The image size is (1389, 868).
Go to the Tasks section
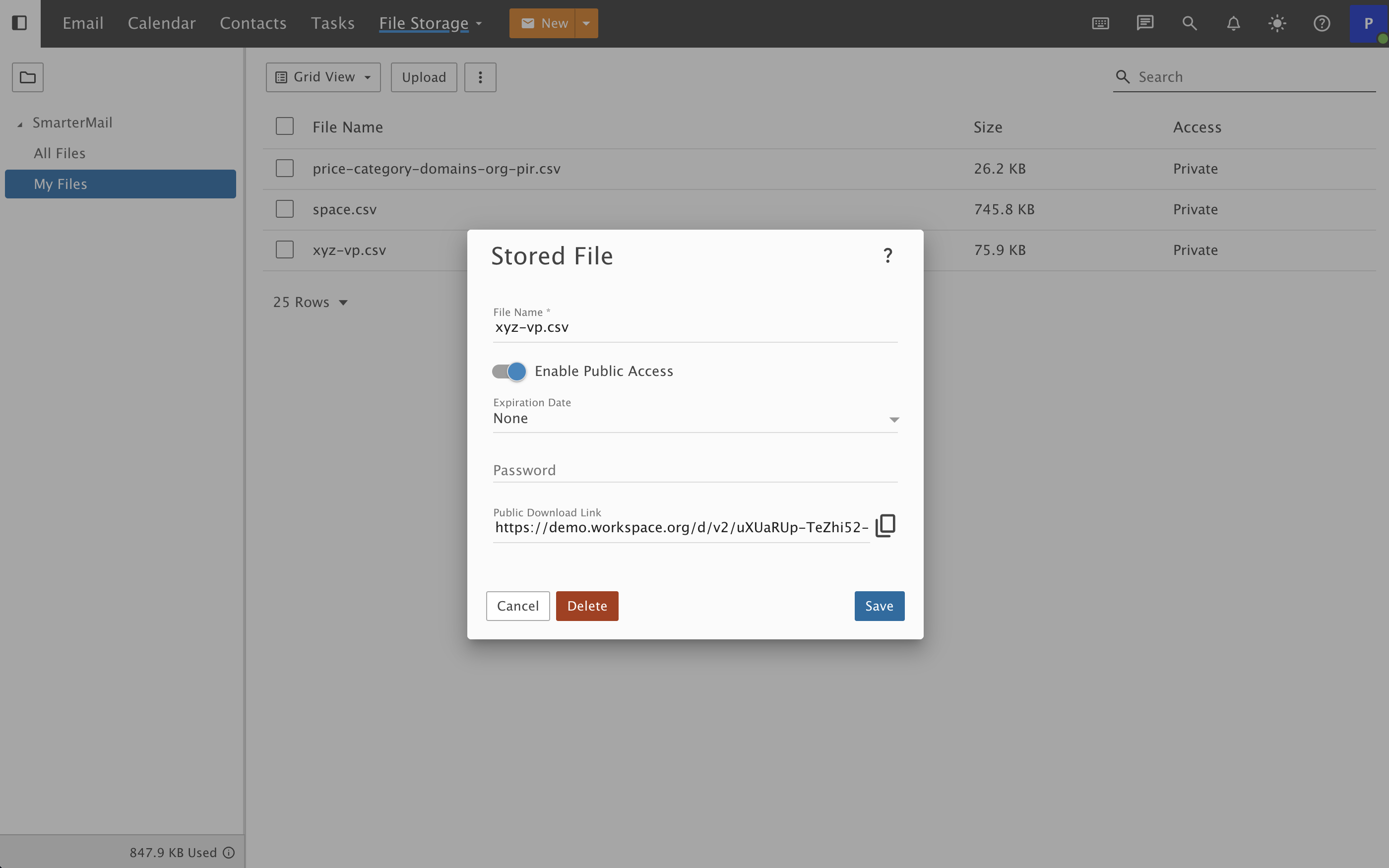pyautogui.click(x=332, y=23)
